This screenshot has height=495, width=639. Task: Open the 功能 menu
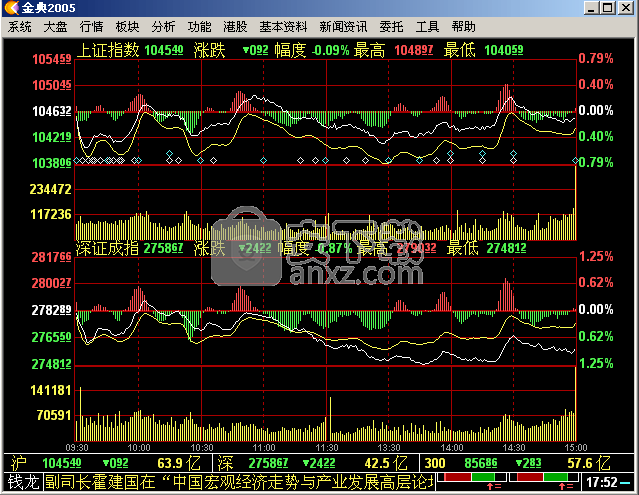(x=199, y=27)
